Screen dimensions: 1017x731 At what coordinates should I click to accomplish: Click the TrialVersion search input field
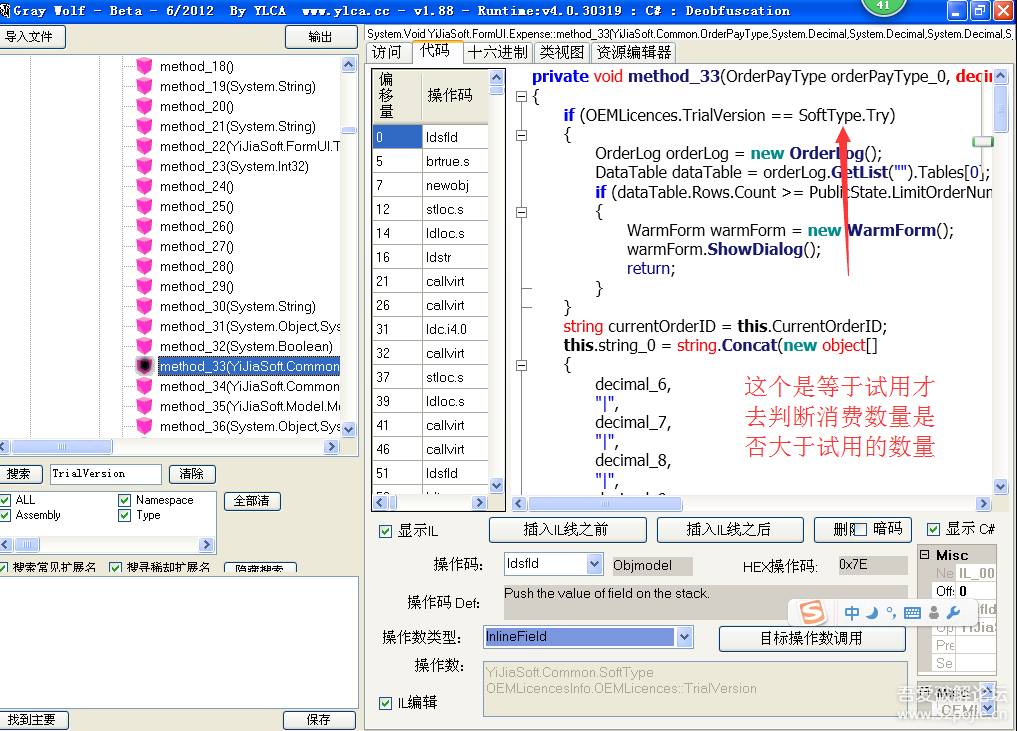(x=105, y=474)
